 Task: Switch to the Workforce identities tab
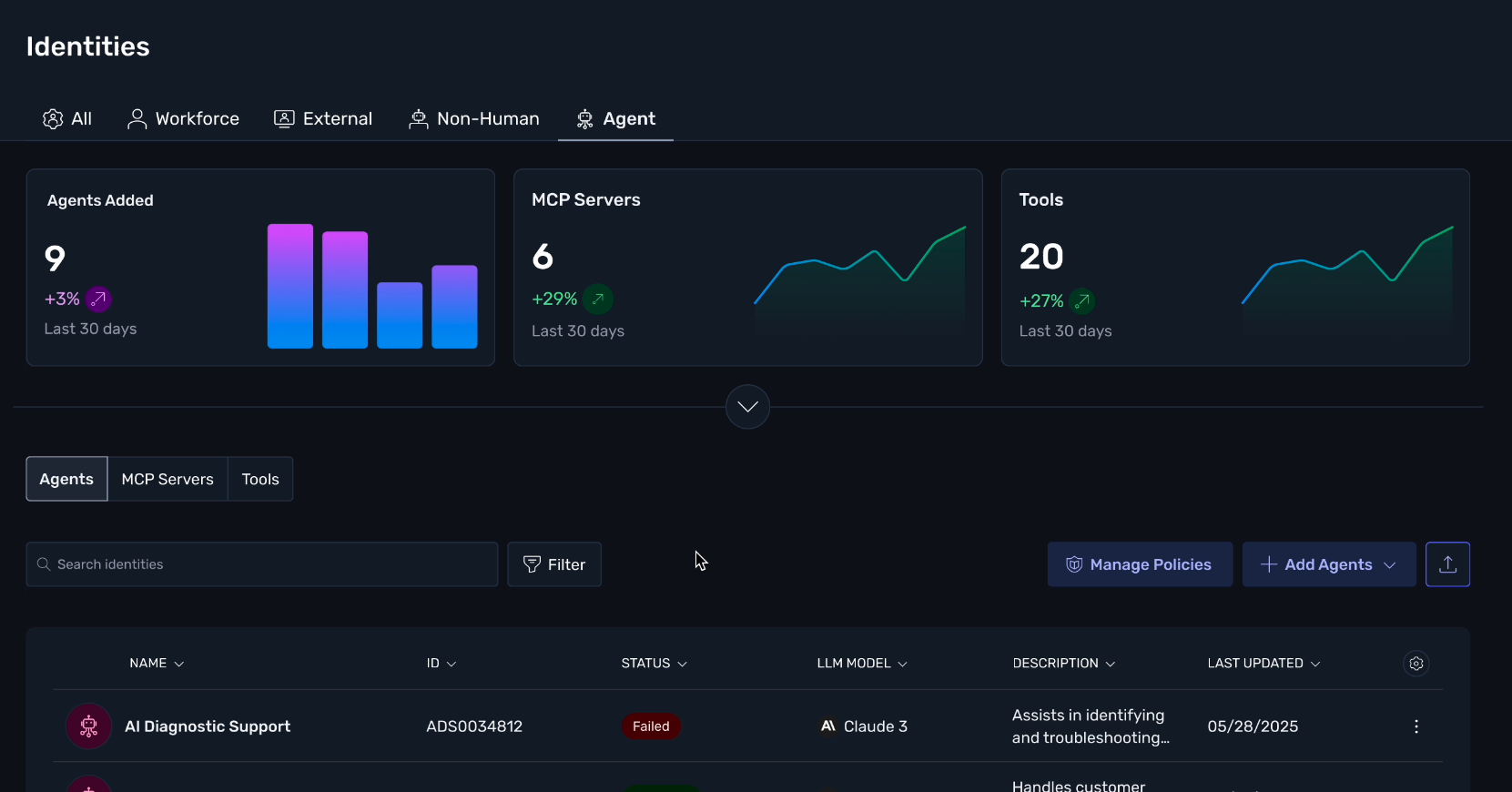tap(183, 119)
